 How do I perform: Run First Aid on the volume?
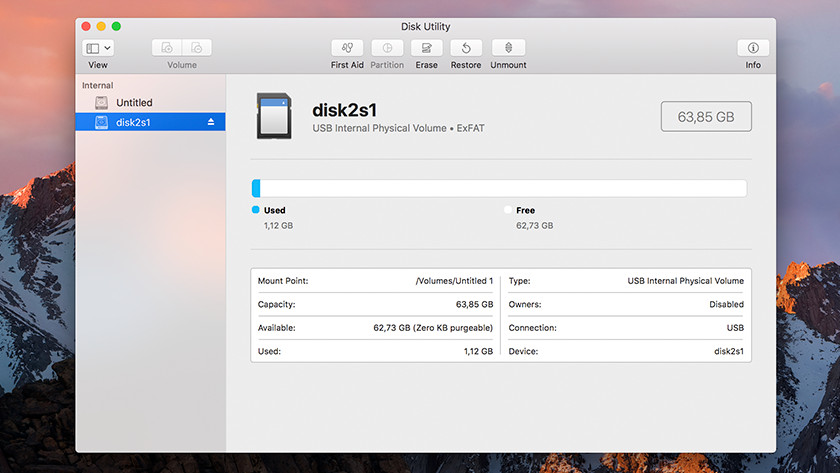tap(347, 48)
